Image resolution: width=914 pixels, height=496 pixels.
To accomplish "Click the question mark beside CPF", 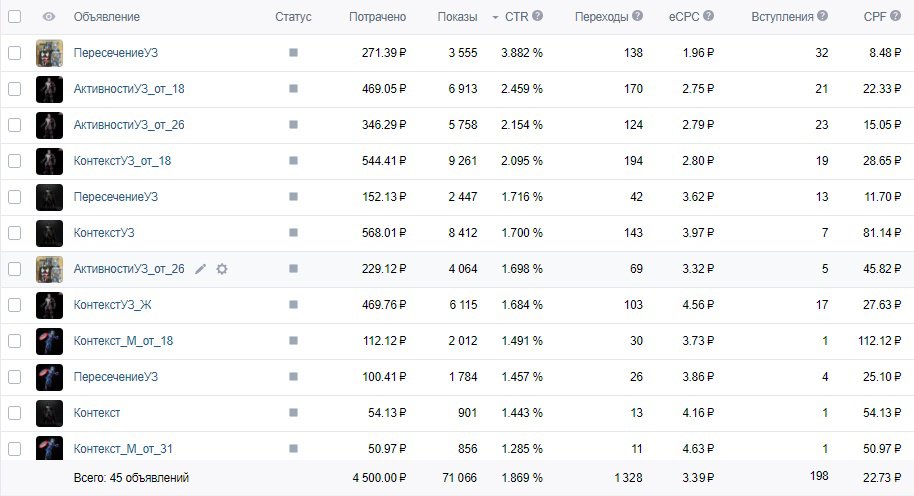I will click(895, 16).
